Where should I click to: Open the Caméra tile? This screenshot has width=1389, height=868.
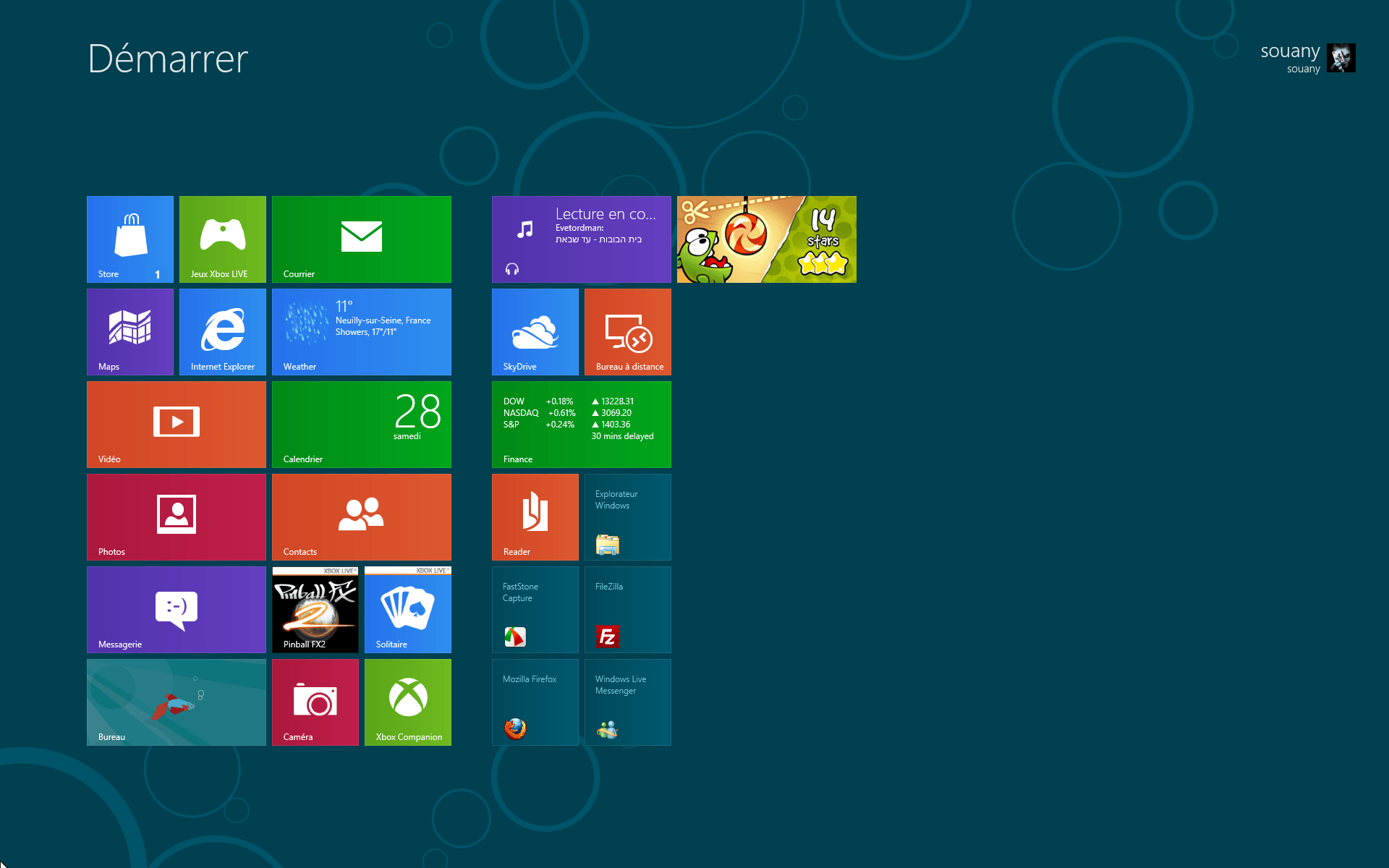[x=315, y=702]
